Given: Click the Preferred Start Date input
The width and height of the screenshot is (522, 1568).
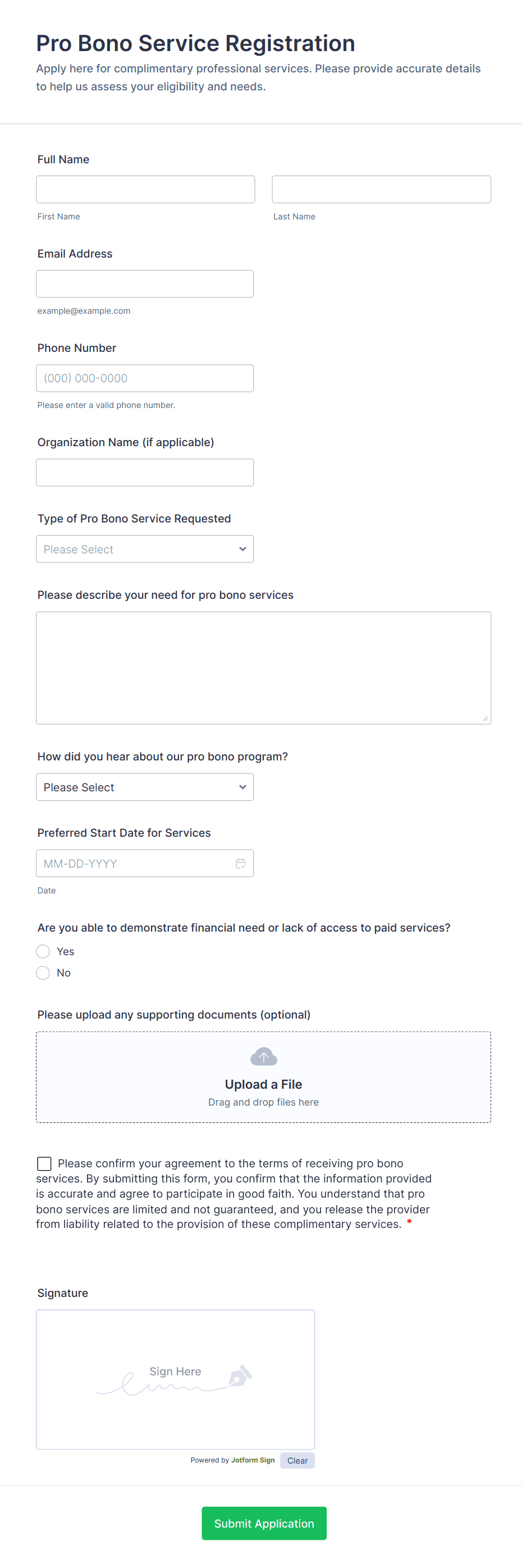Looking at the screenshot, I should [x=134, y=863].
